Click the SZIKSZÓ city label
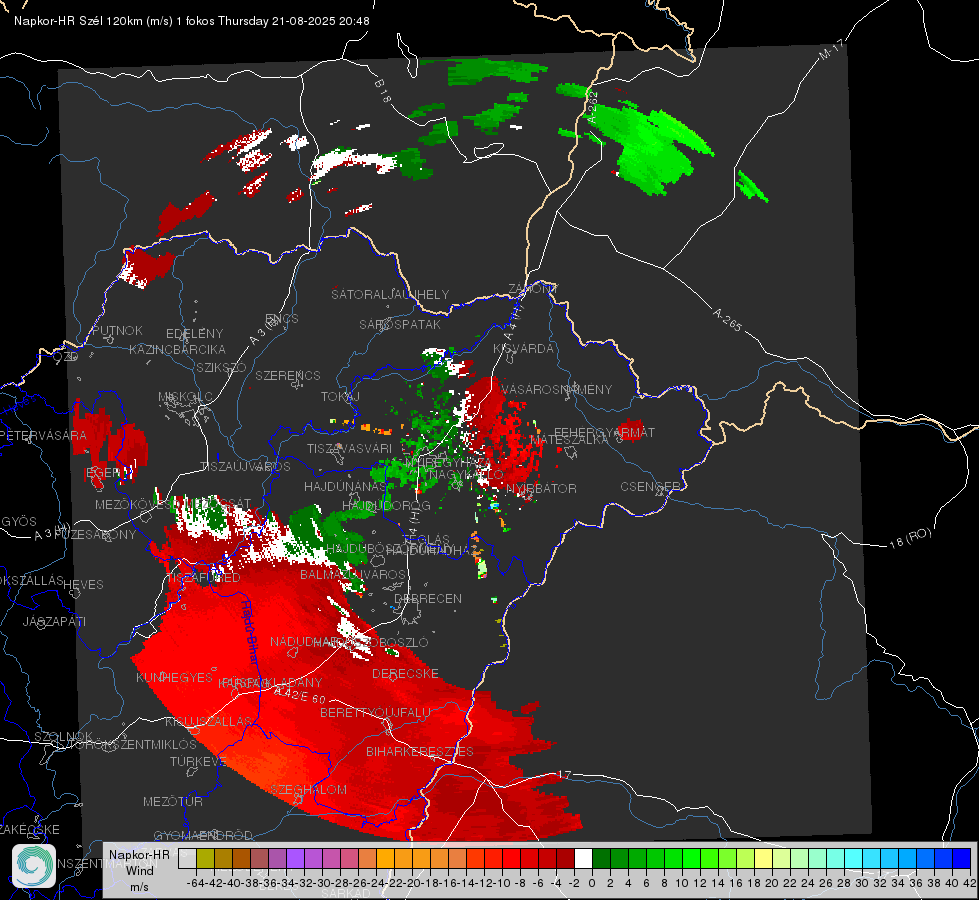Screen dimensions: 979x900 pyautogui.click(x=221, y=367)
